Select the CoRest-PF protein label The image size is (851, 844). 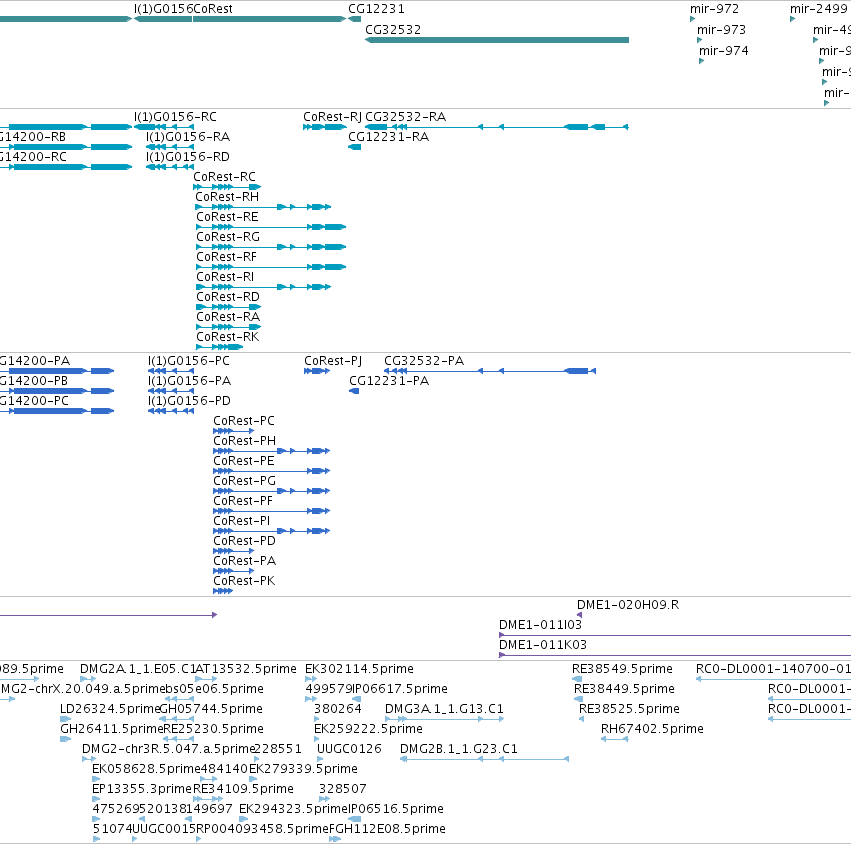[243, 502]
